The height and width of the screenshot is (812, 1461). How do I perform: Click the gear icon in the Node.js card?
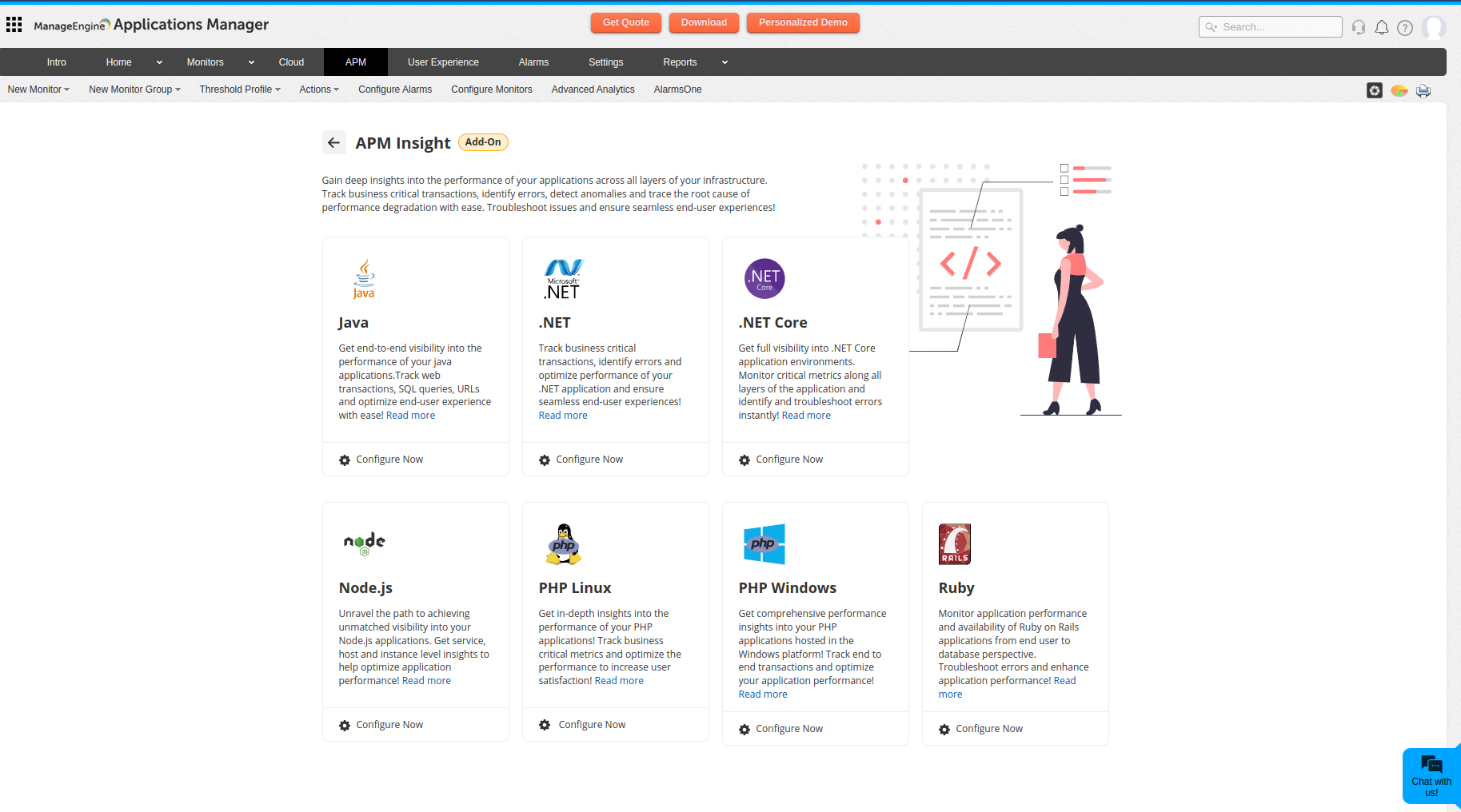345,726
